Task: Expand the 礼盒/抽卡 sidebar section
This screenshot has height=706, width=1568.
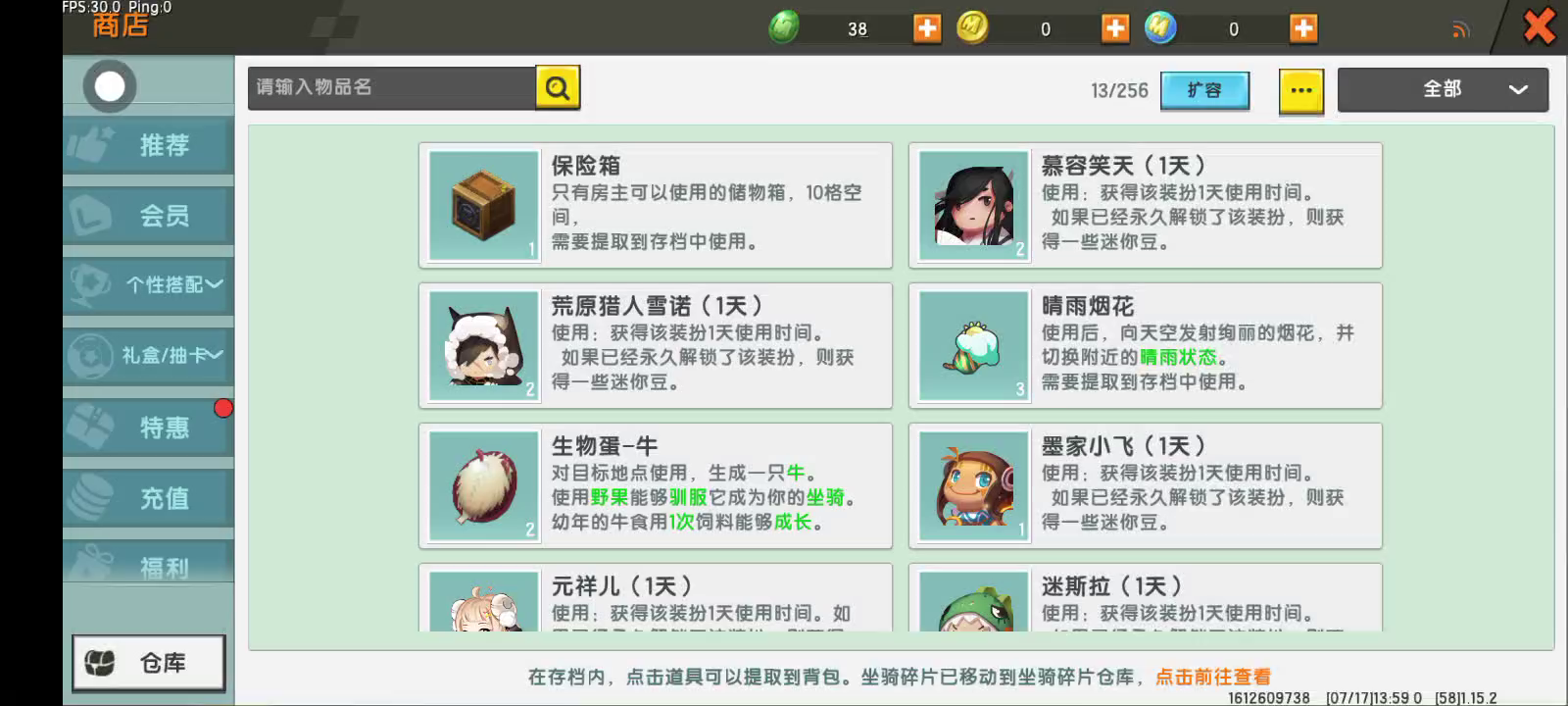Action: [x=149, y=356]
